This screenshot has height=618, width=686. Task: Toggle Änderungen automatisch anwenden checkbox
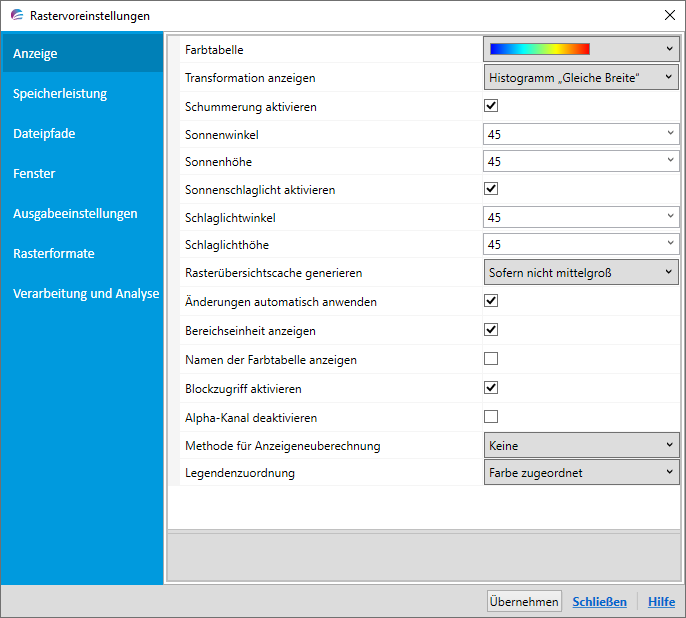[491, 301]
